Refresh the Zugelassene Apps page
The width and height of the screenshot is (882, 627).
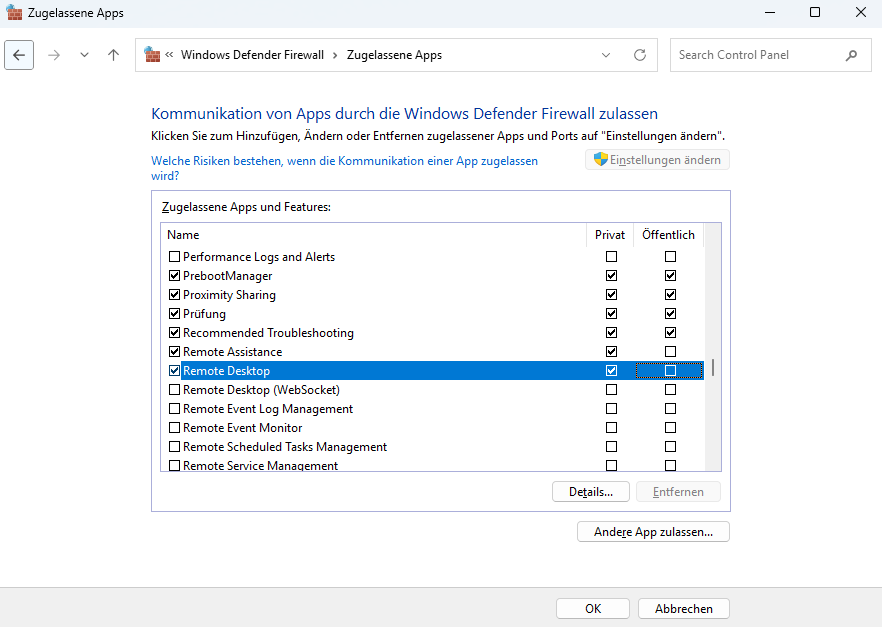coord(640,55)
